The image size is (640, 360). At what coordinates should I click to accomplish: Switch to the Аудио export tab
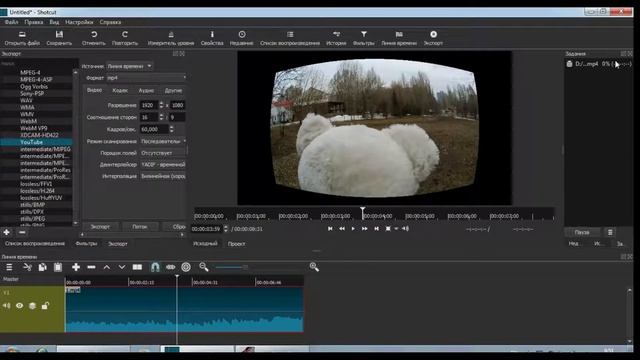(x=146, y=90)
